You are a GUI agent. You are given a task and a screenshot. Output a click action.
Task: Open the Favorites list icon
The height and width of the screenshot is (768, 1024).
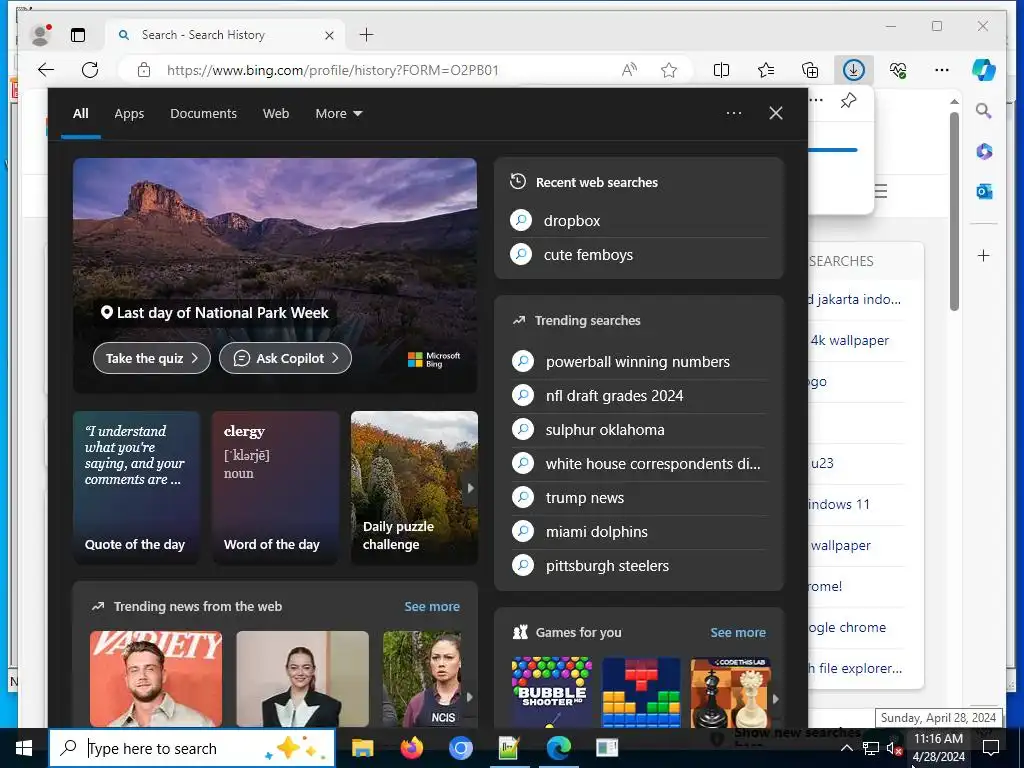[765, 70]
